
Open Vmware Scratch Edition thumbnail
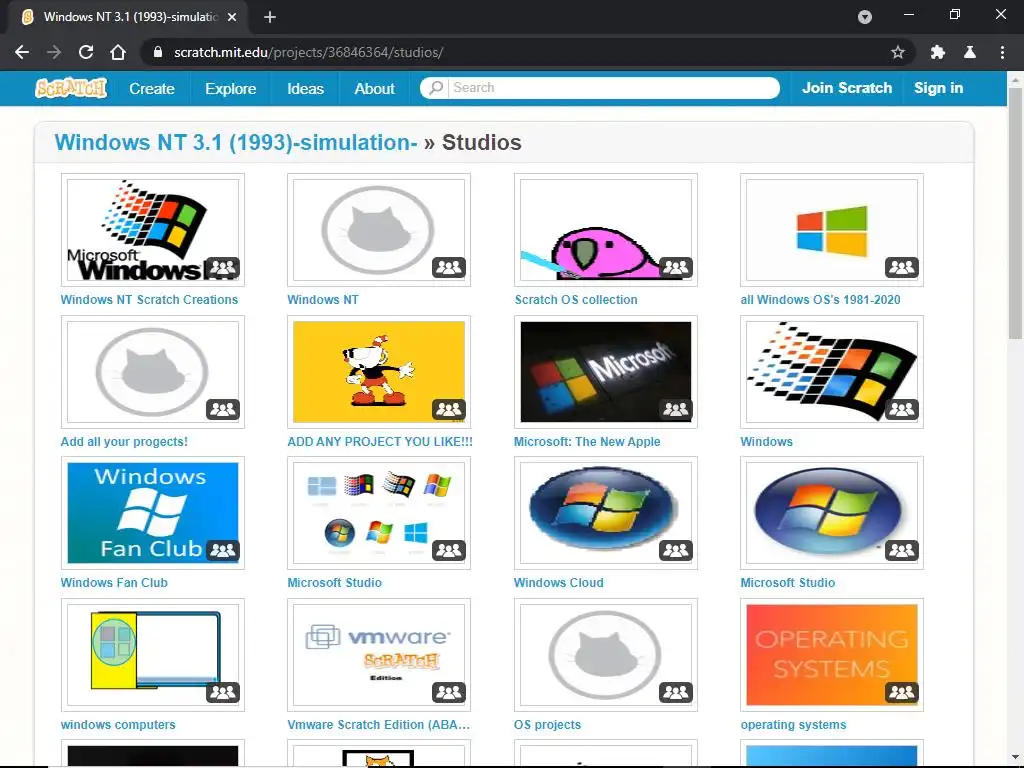coord(379,654)
